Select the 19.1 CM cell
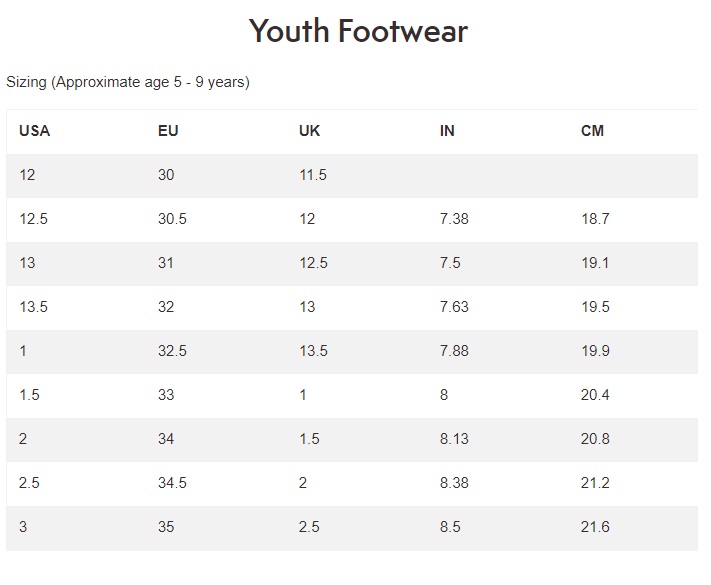 [595, 263]
